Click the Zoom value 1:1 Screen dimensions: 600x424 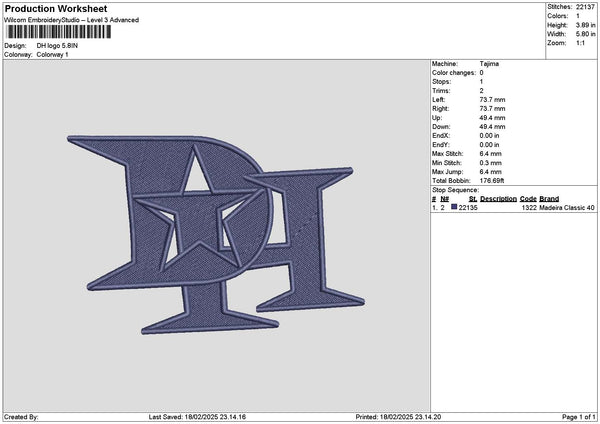[580, 43]
